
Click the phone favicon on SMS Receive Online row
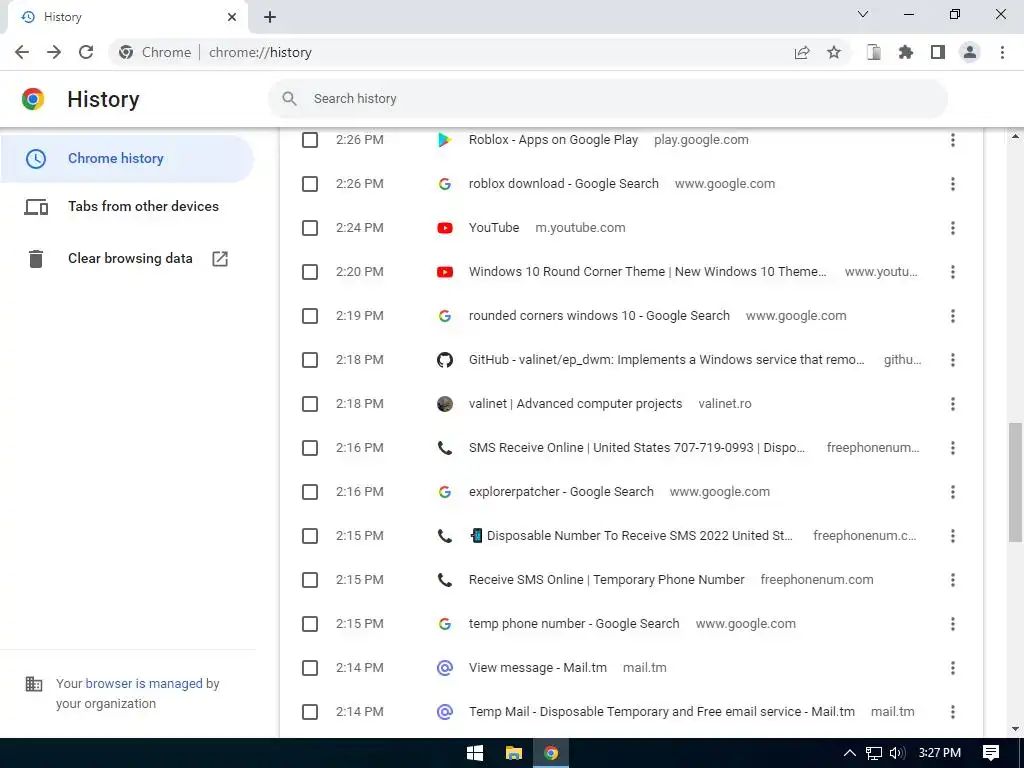point(445,448)
